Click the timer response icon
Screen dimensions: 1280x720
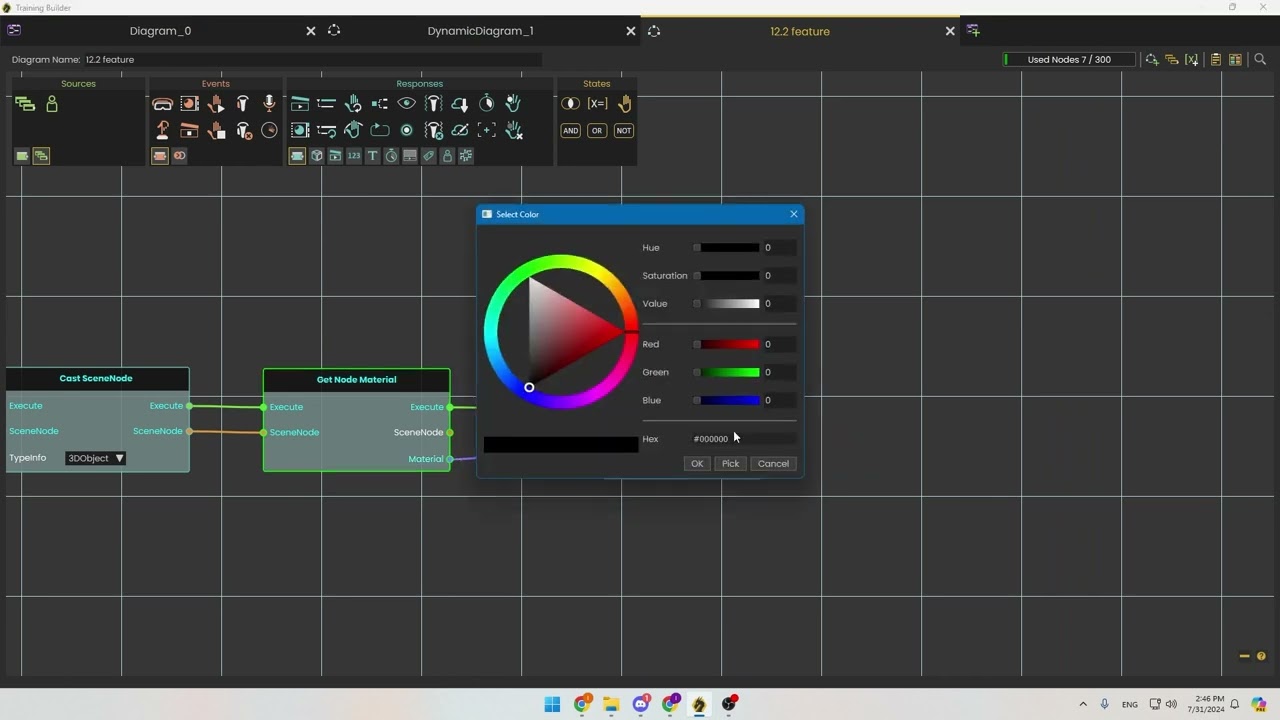coord(486,104)
